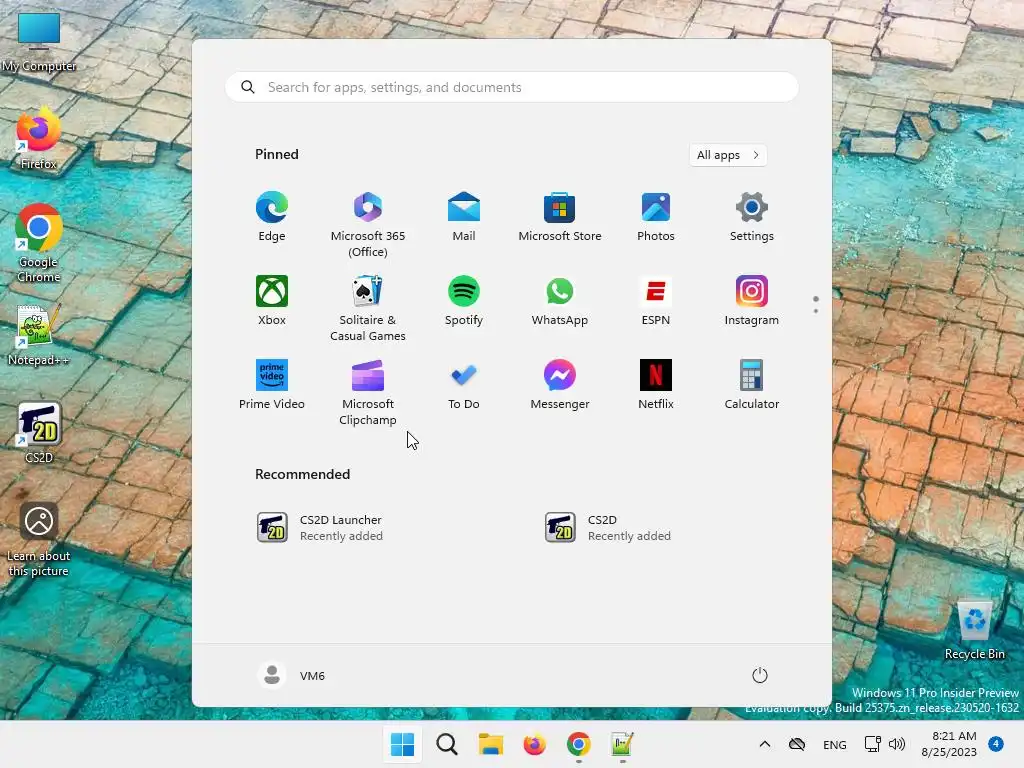Click the volume speaker tray icon
1024x768 pixels.
coord(897,744)
